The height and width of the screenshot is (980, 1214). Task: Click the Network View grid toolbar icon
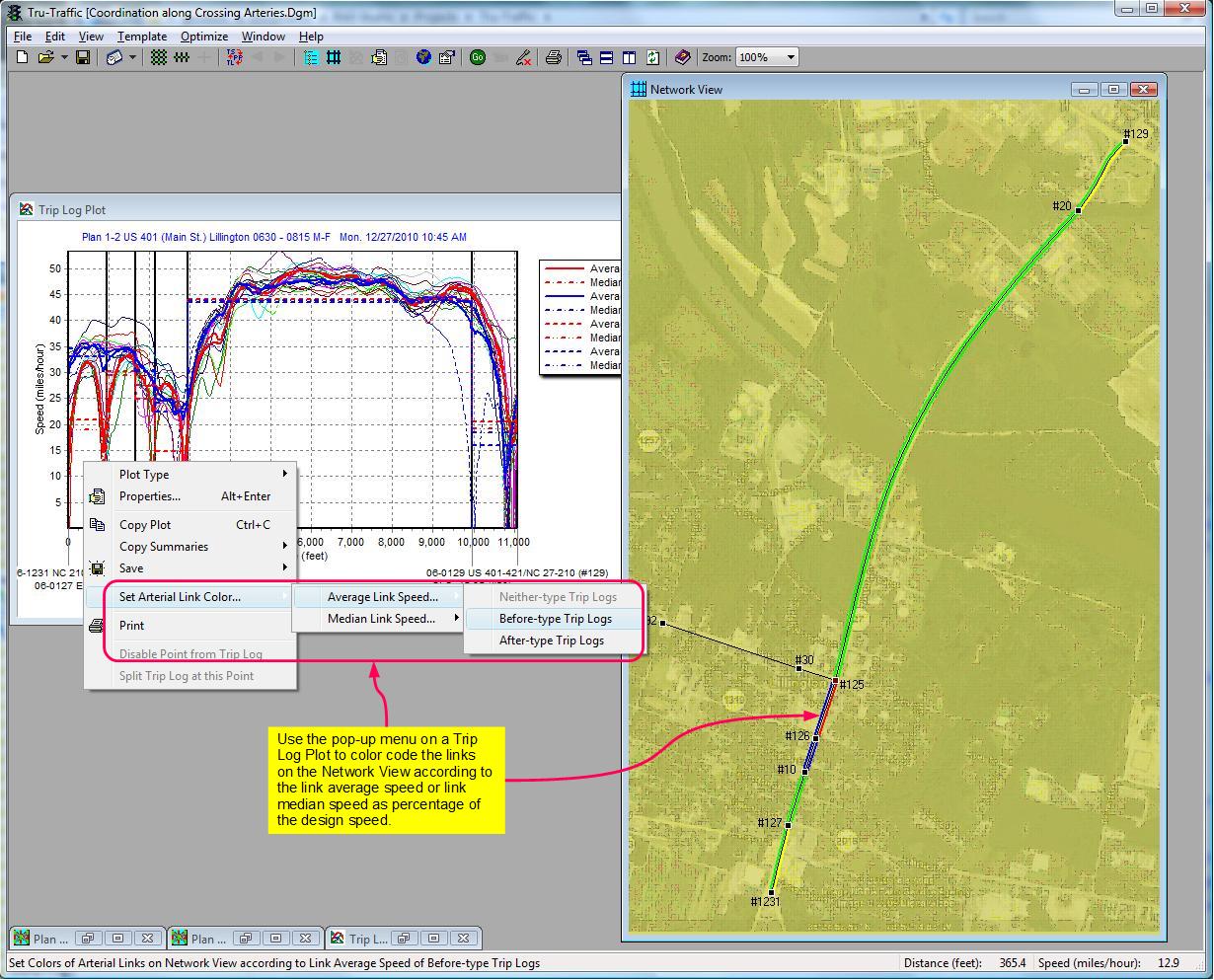334,57
